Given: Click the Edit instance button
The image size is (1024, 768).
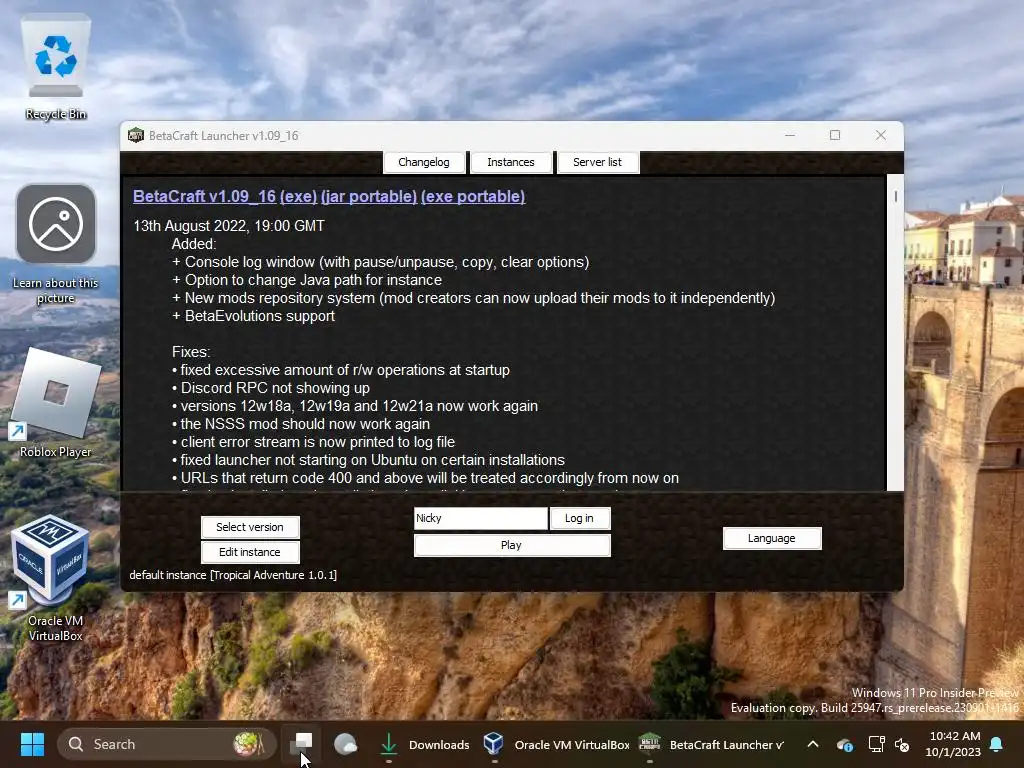Looking at the screenshot, I should click(x=250, y=552).
